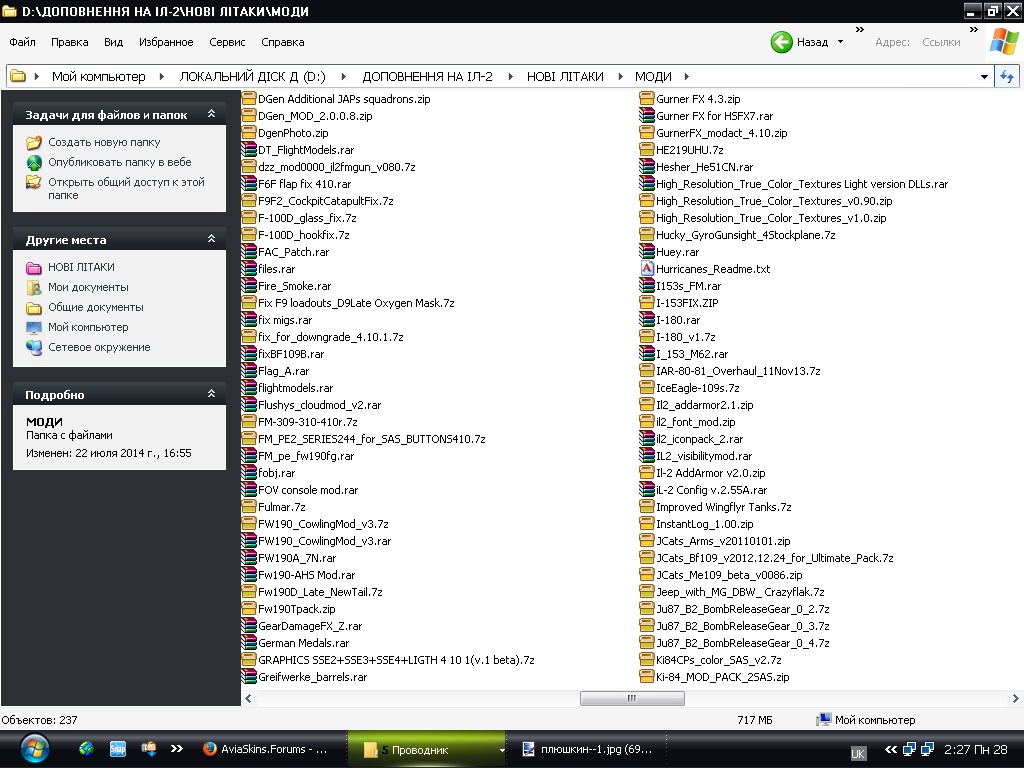The height and width of the screenshot is (768, 1024).
Task: Select the Huey.rar archive icon
Action: [647, 251]
